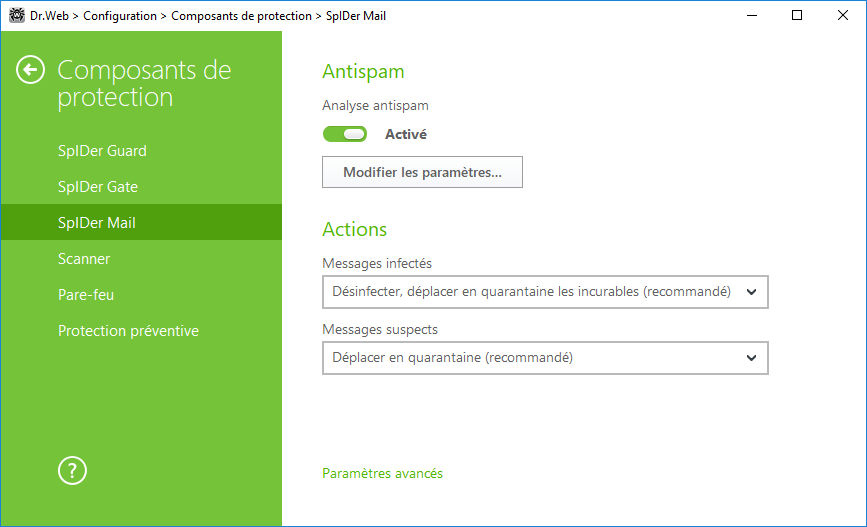Screen dimensions: 867x527
Task: Open the Paramètres avancés link
Action: point(383,473)
